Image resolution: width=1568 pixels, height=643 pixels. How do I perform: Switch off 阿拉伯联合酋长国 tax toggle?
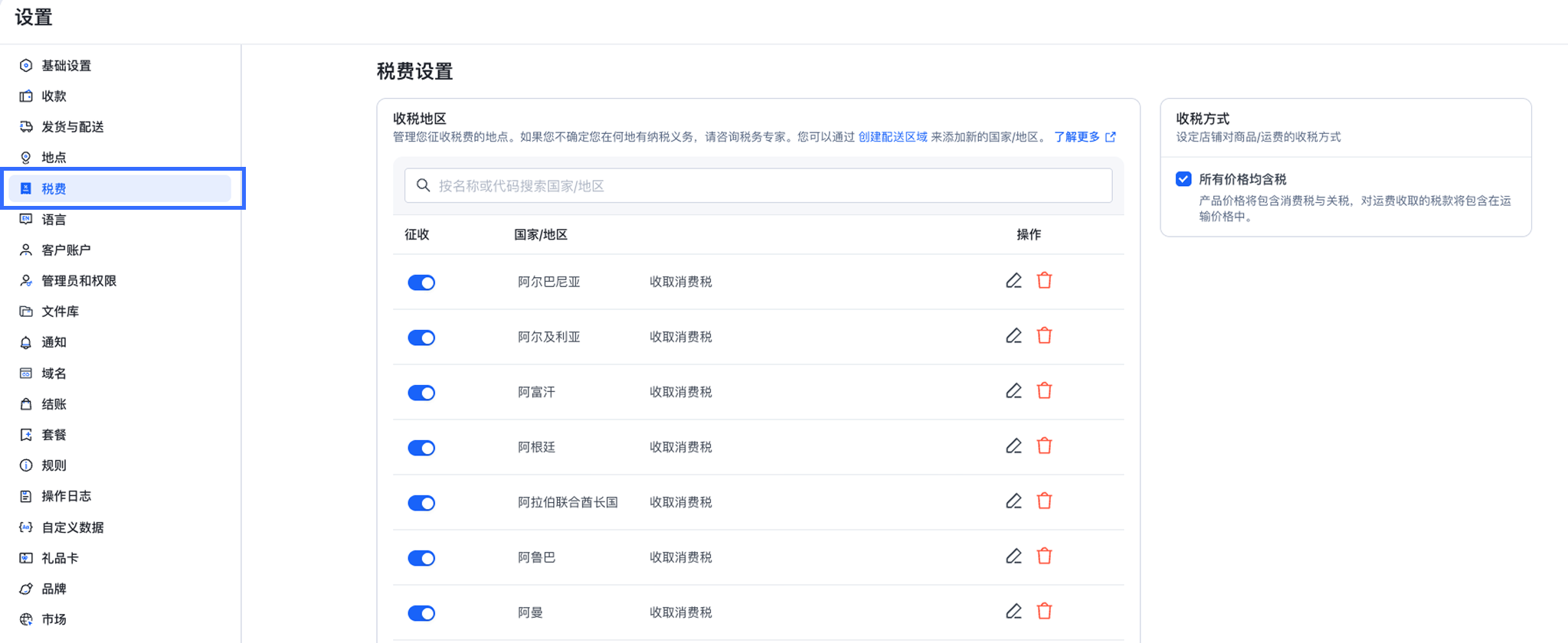[x=421, y=503]
